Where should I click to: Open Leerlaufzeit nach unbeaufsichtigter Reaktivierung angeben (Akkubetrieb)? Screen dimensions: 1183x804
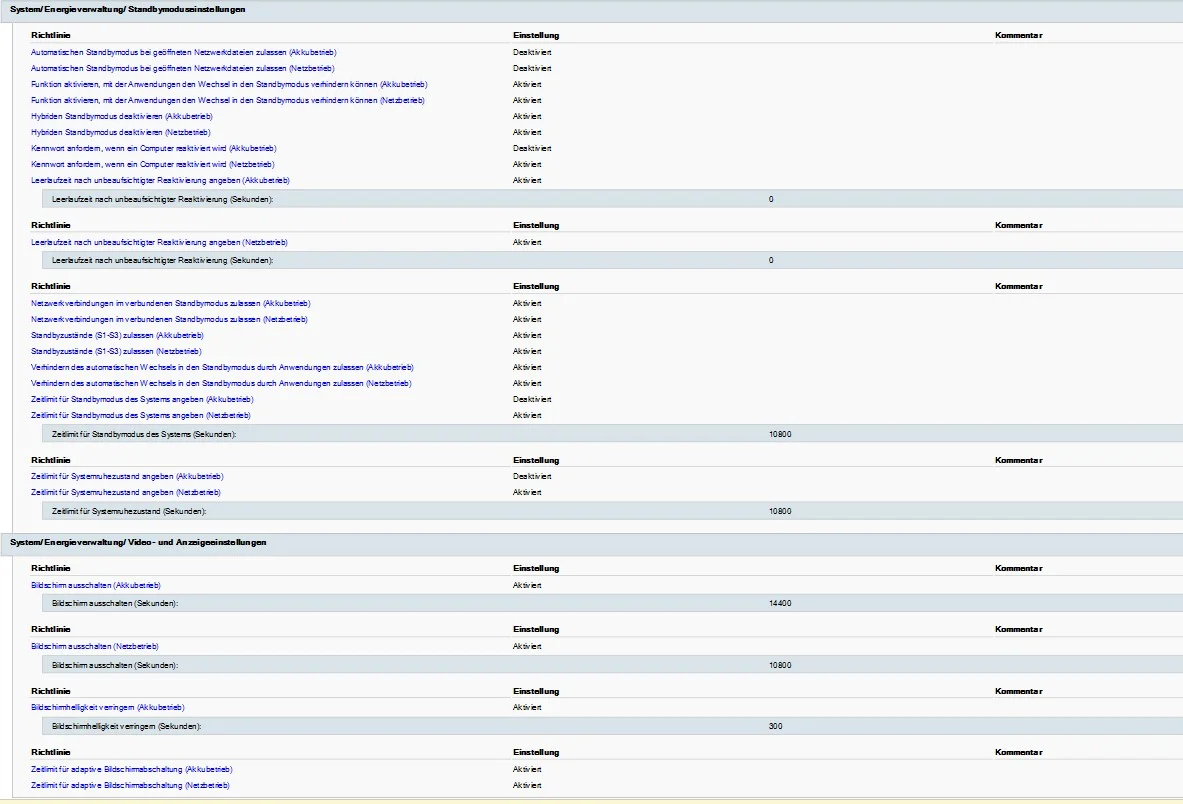(x=160, y=181)
